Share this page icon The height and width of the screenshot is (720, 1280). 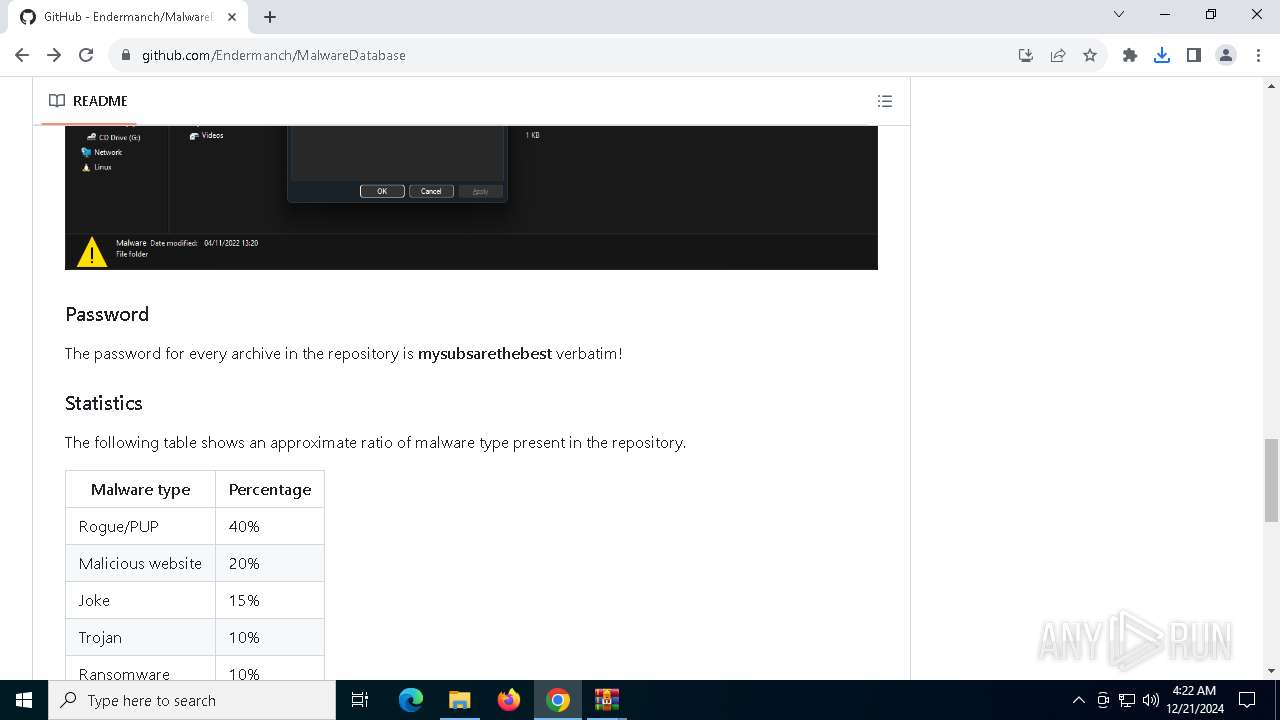(x=1058, y=55)
